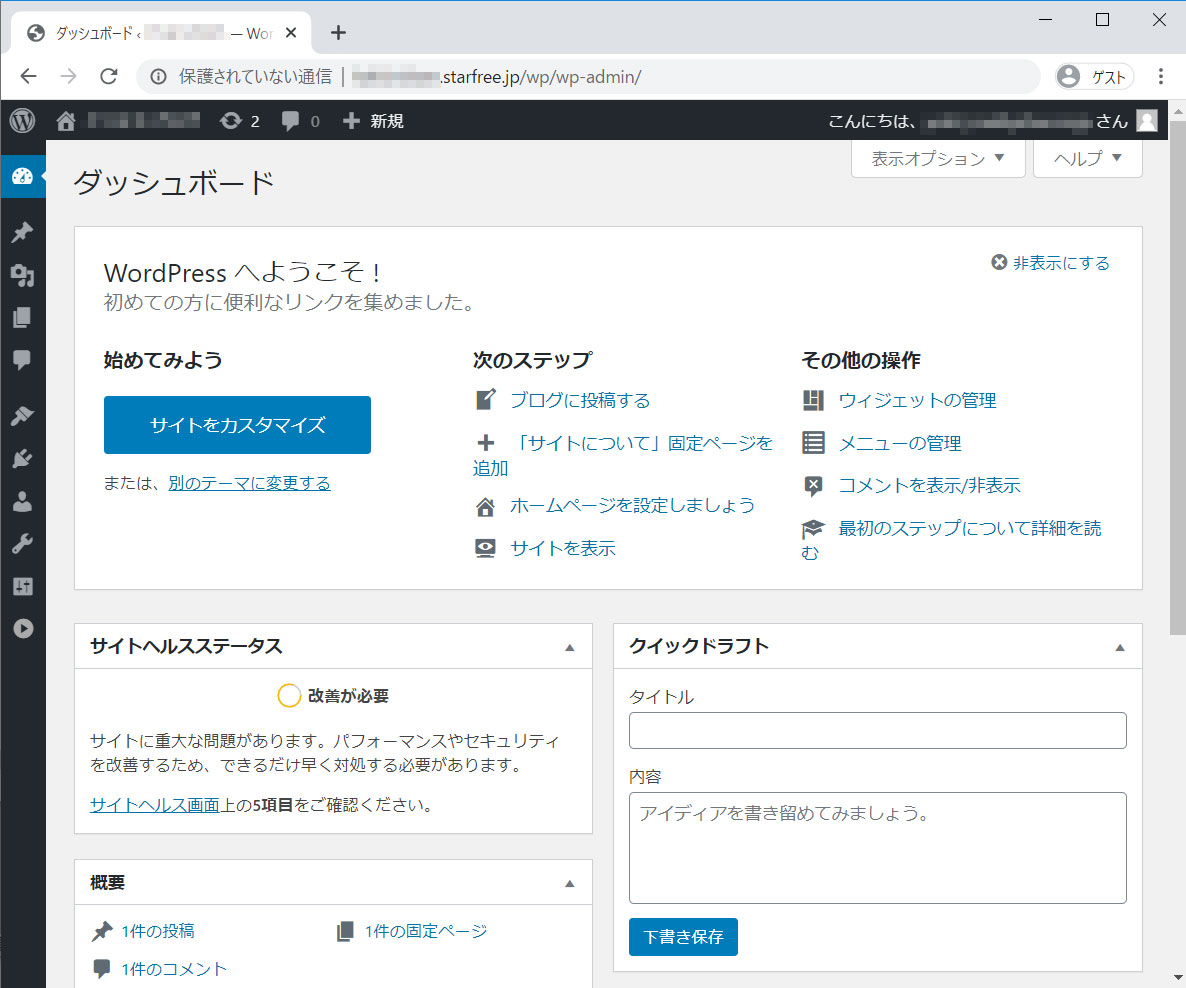Click user avatar in admin bar
The width and height of the screenshot is (1186, 988).
[1147, 120]
